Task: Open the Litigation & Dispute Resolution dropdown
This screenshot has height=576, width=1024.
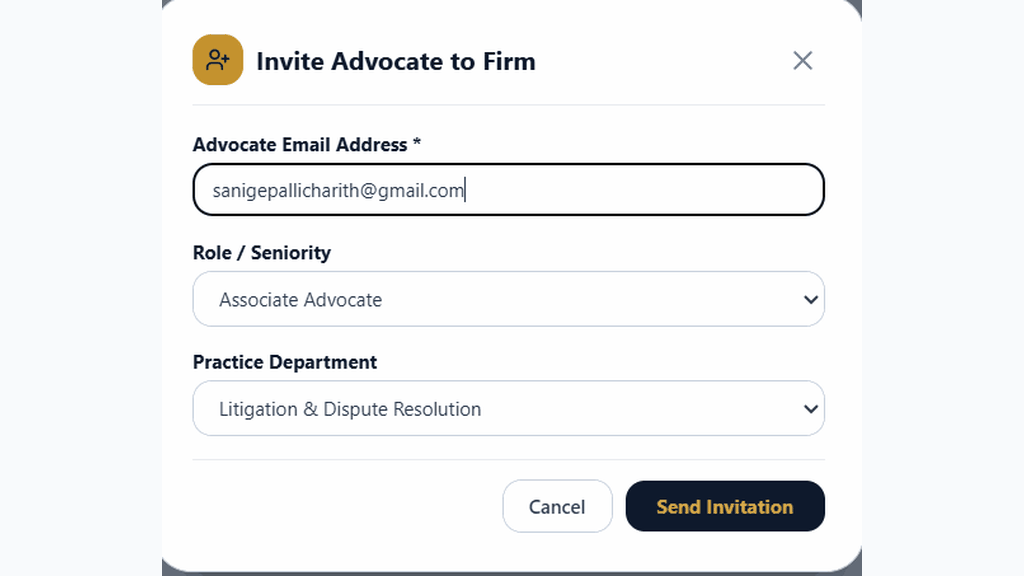Action: [x=508, y=408]
